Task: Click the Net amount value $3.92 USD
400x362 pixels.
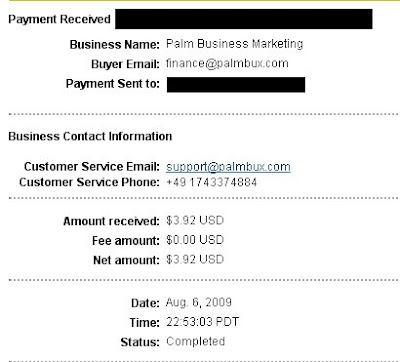Action: tap(195, 259)
